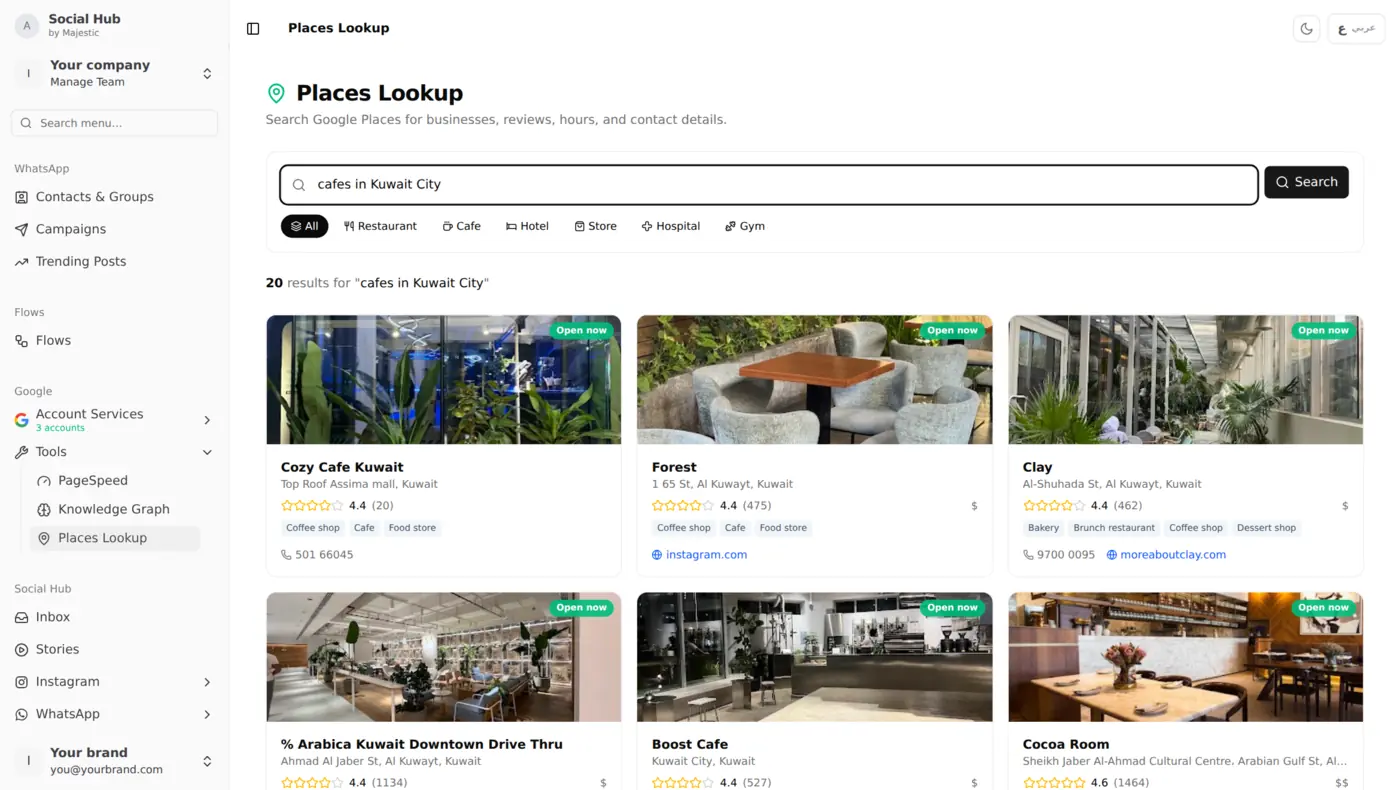The image size is (1400, 790).
Task: Open Your brand account switcher
Action: (x=115, y=761)
